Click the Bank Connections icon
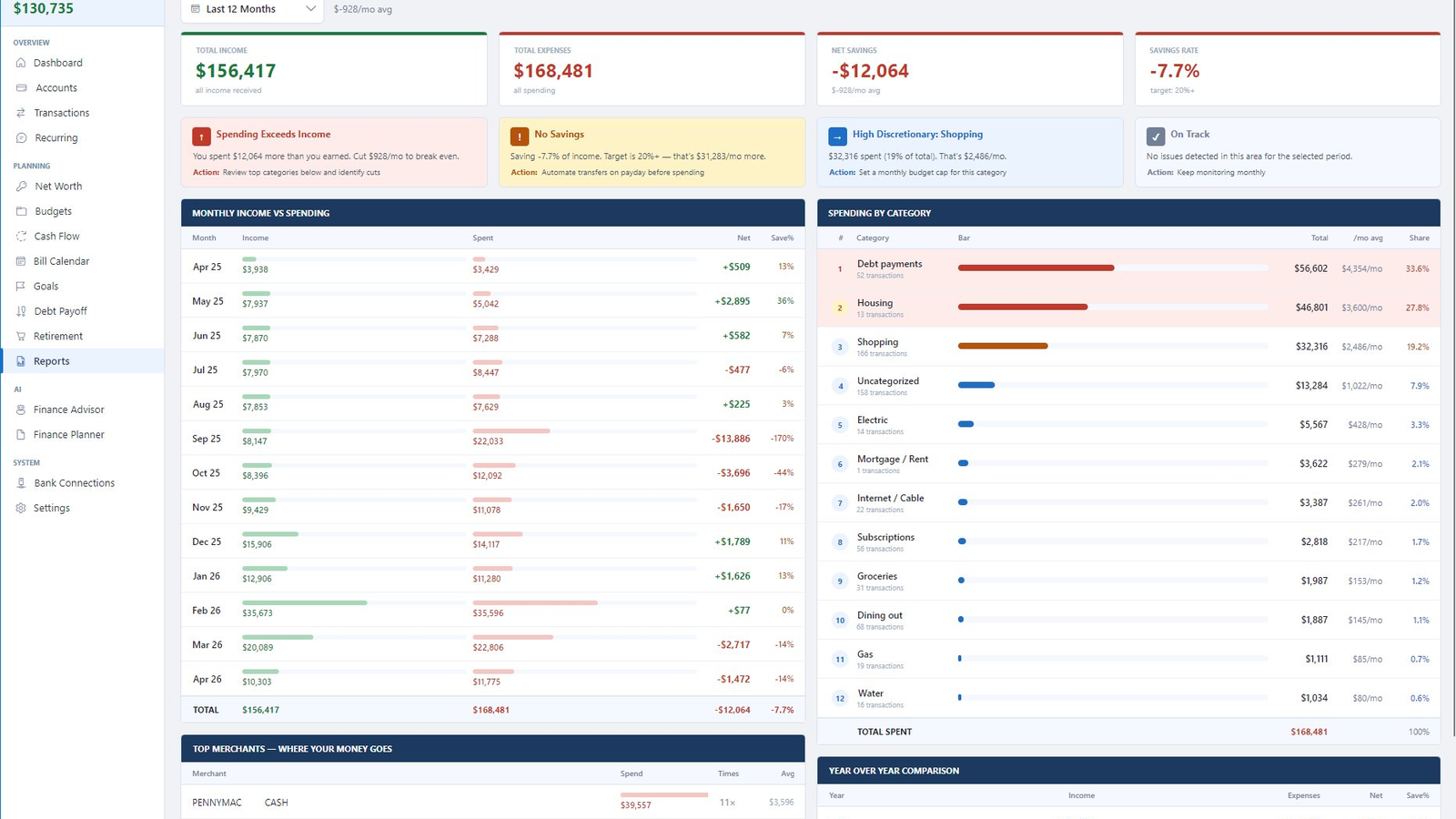This screenshot has height=819, width=1456. (21, 483)
